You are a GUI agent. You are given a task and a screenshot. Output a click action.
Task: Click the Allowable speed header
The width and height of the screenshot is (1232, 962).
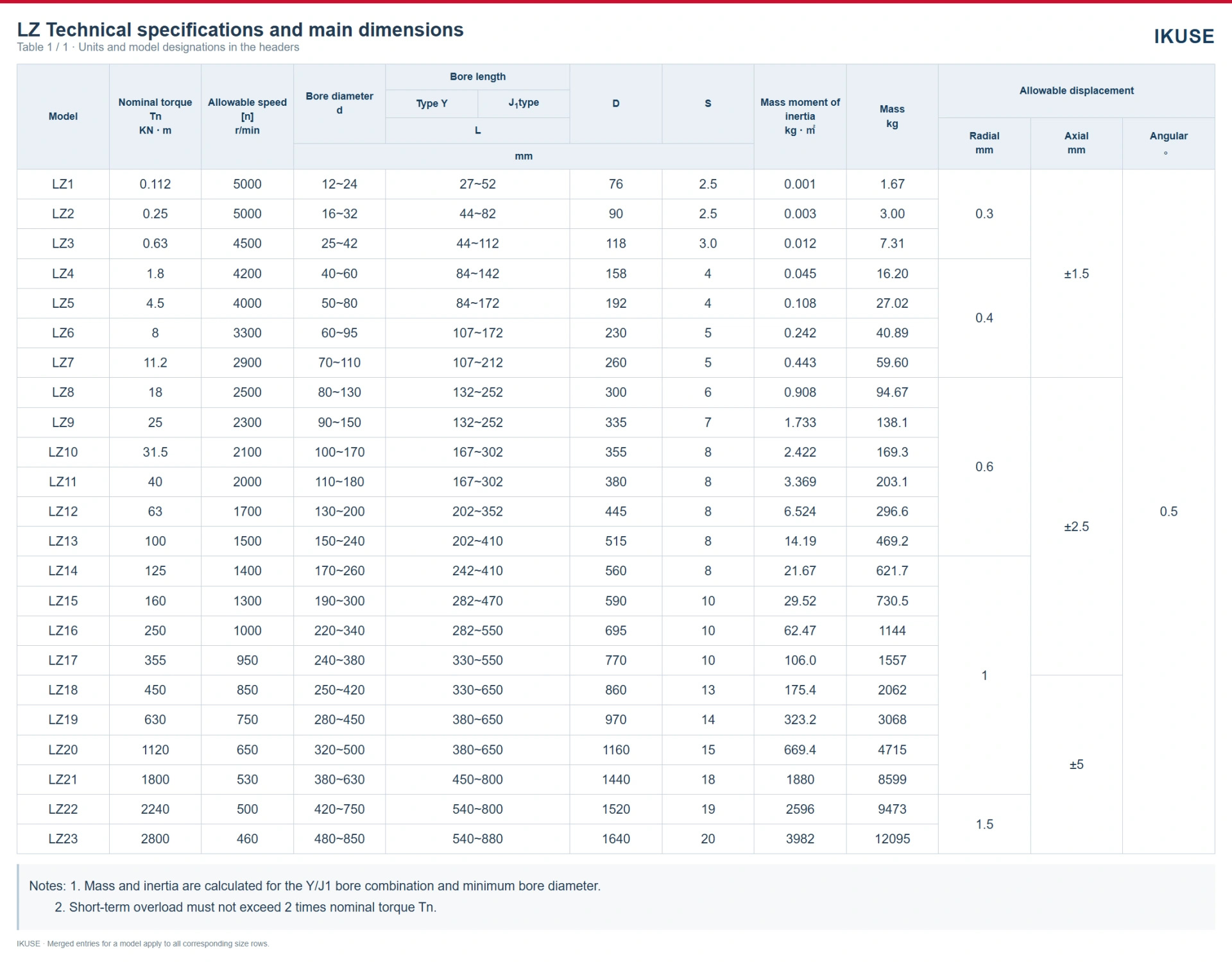point(247,117)
